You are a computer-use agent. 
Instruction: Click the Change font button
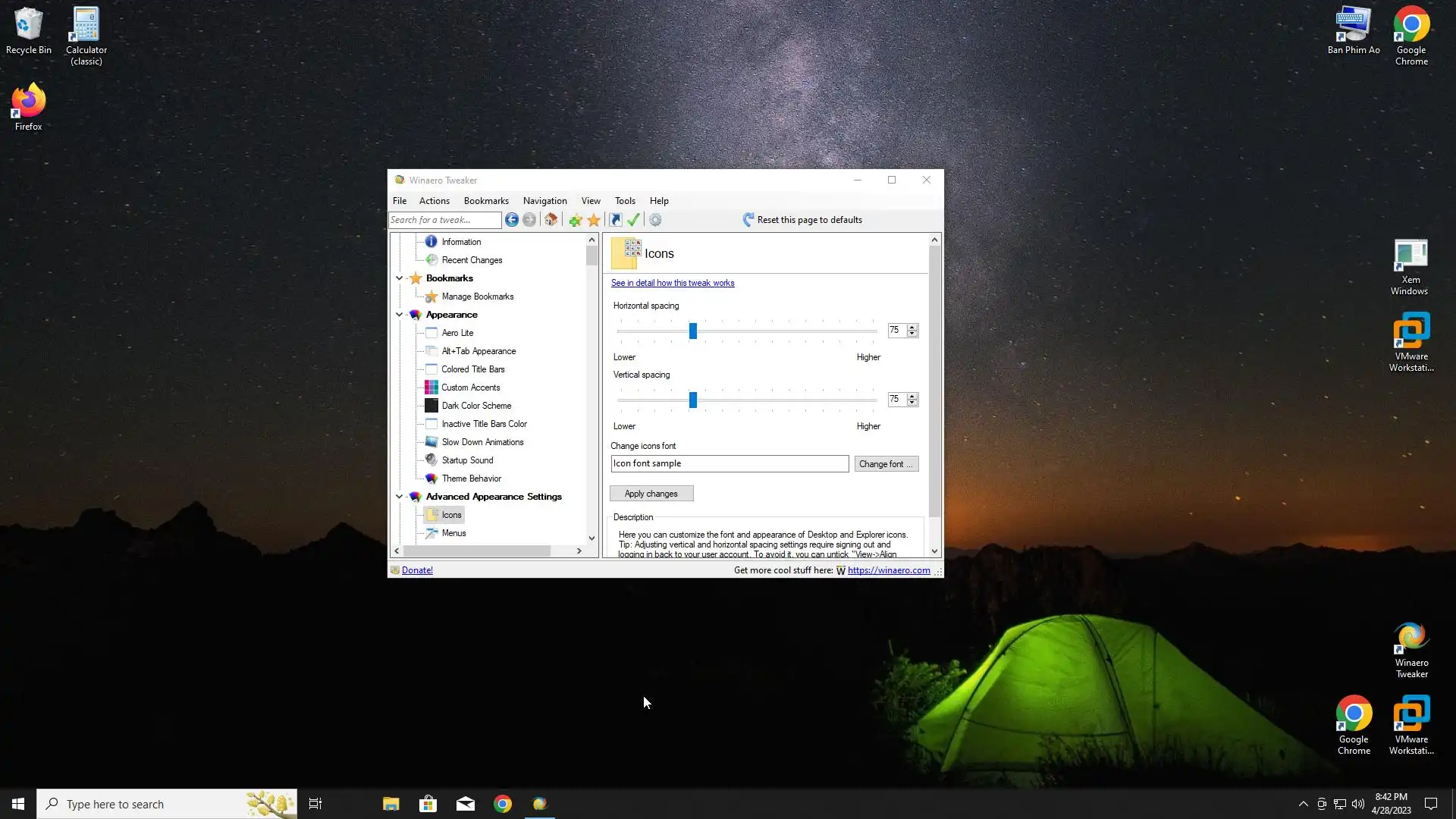point(886,464)
